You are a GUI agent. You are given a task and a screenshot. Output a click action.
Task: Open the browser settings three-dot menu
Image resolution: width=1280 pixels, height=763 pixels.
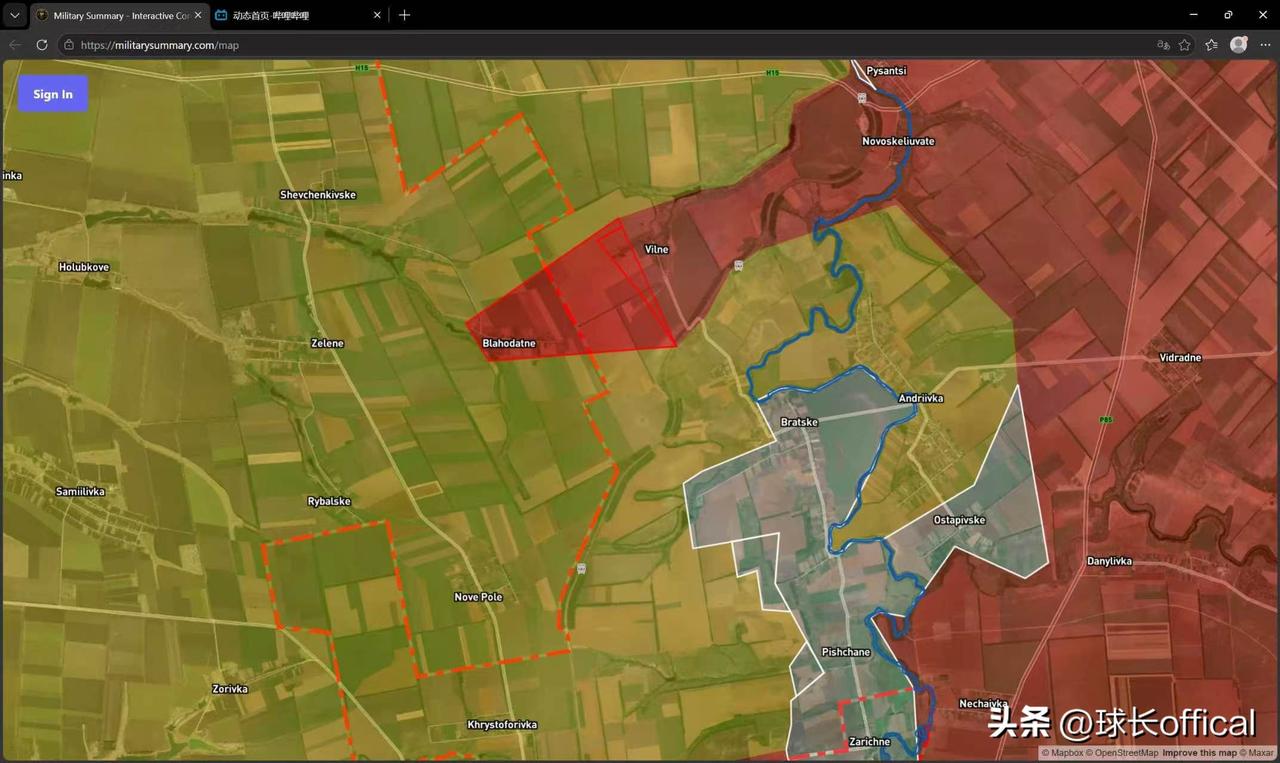1264,45
